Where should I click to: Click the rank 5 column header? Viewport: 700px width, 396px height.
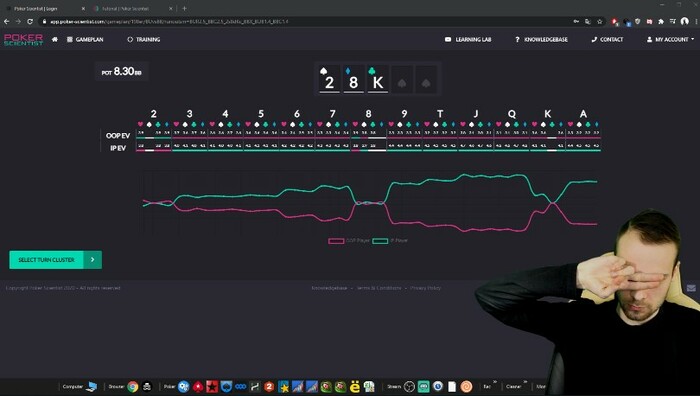(261, 114)
